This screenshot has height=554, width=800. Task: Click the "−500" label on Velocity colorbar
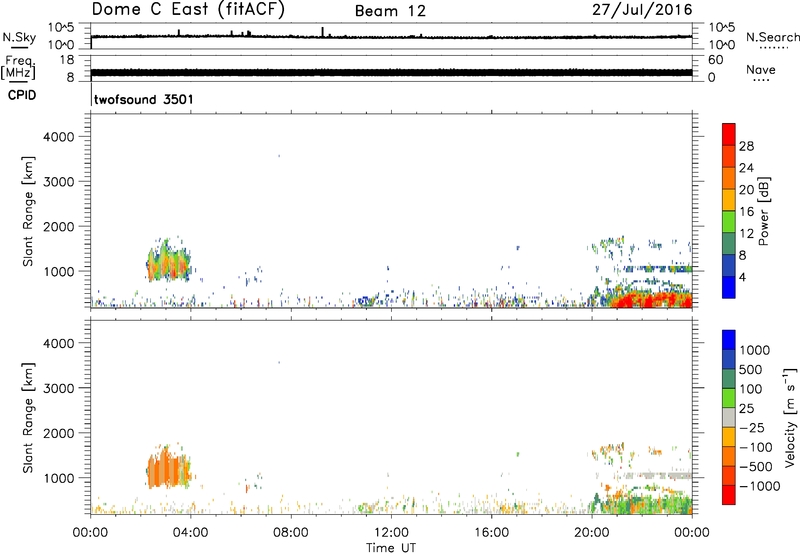pyautogui.click(x=755, y=467)
